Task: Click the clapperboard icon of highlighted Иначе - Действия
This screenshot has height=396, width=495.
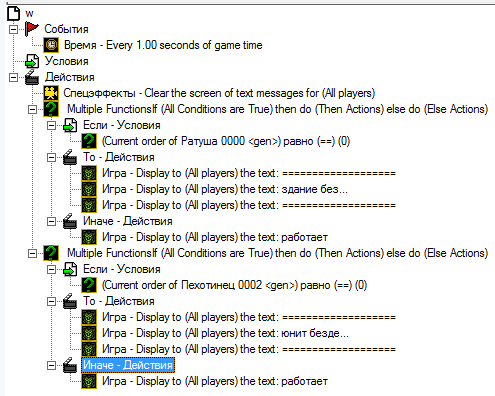Action: [70, 365]
